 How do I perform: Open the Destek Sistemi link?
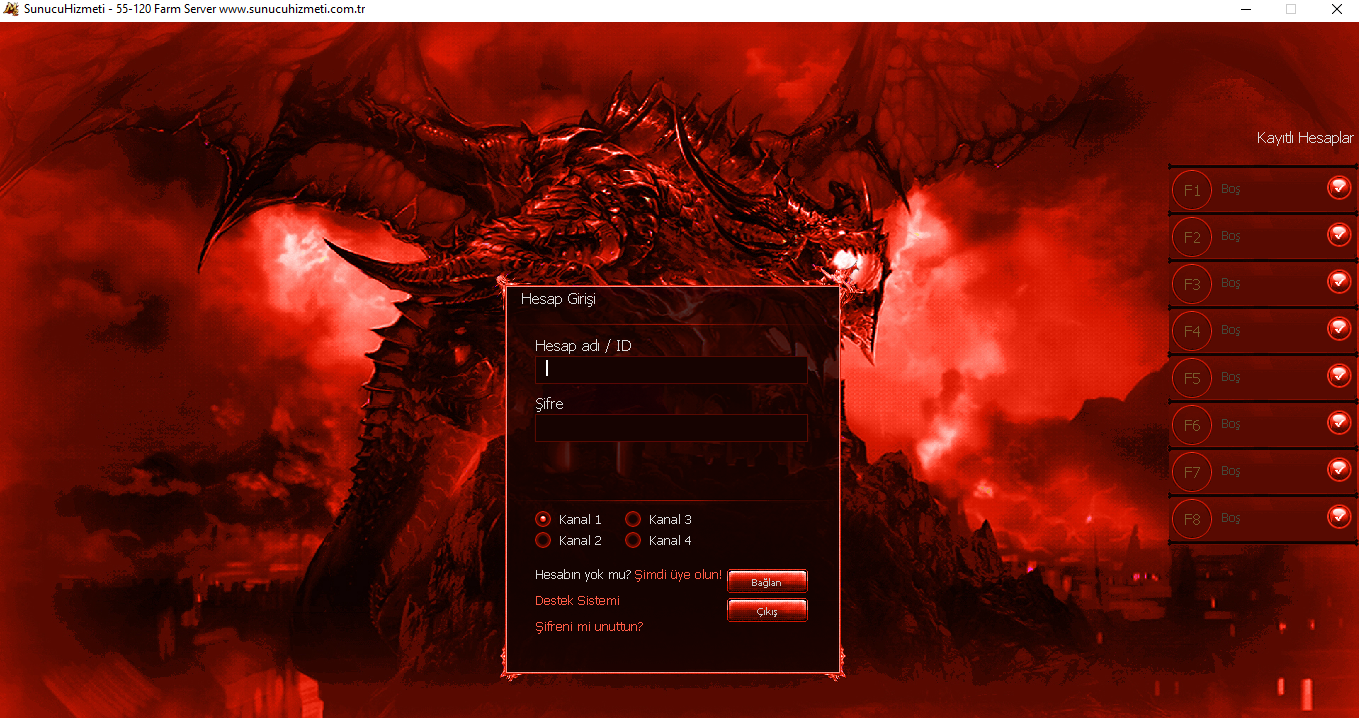tap(577, 601)
